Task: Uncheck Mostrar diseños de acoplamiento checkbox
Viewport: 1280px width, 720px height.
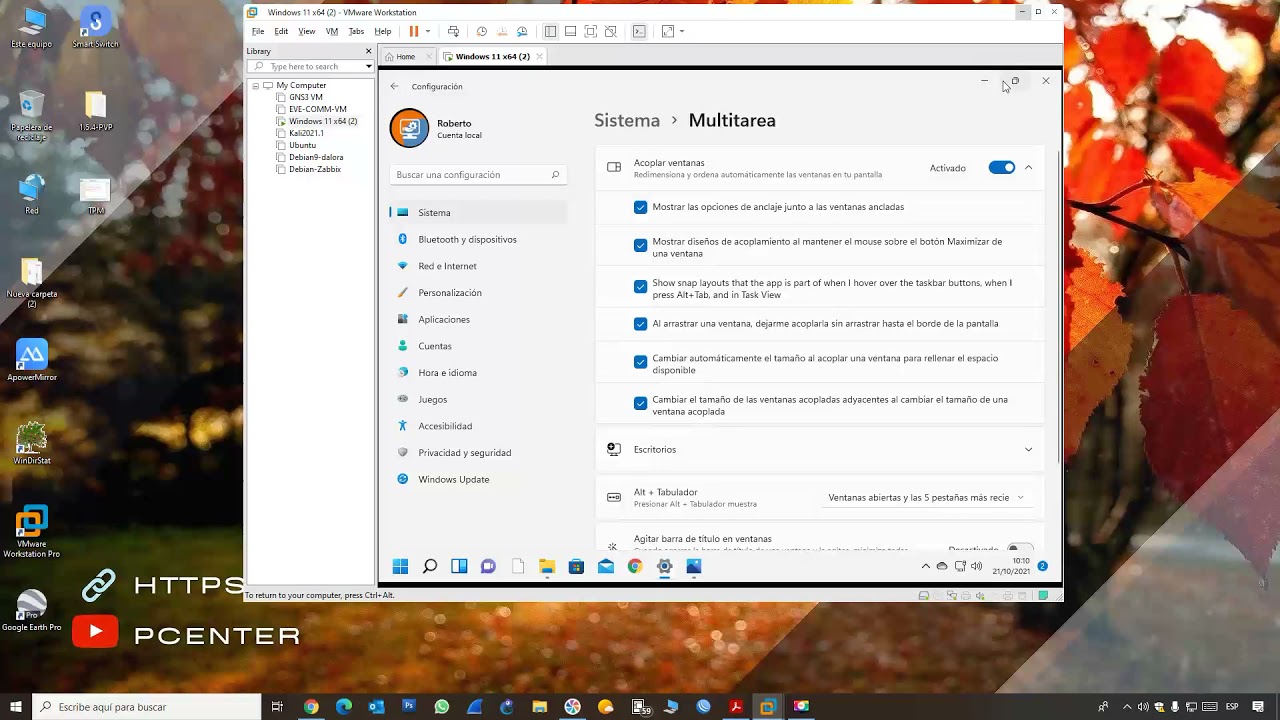Action: (x=640, y=245)
